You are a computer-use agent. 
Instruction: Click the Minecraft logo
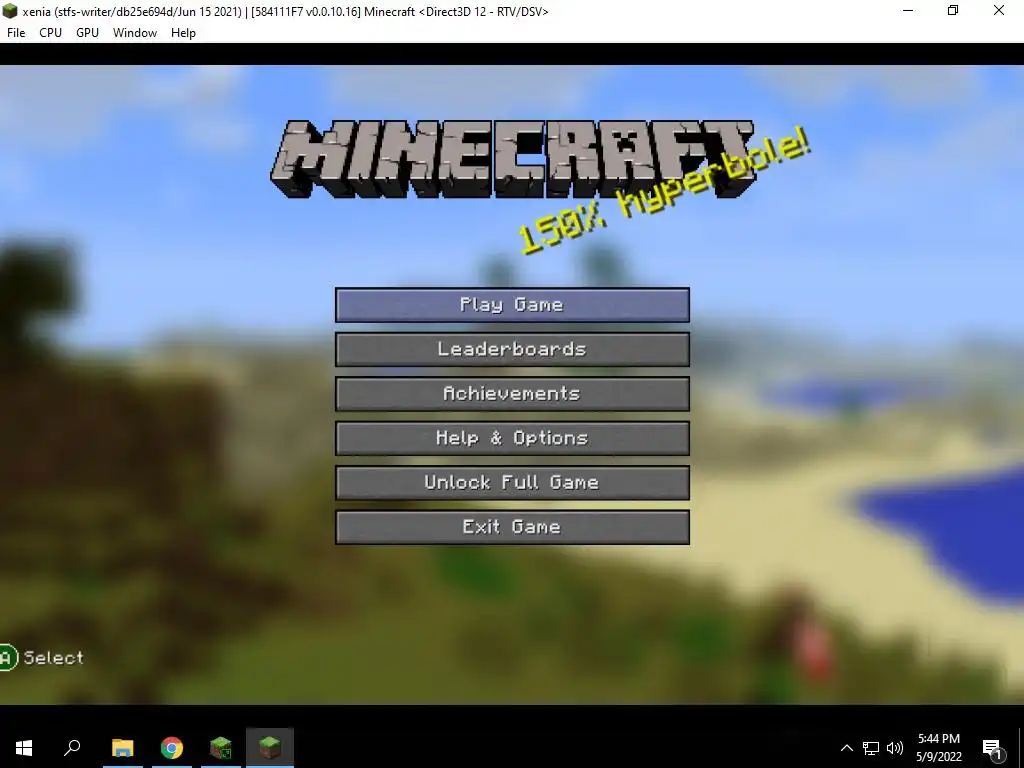pos(511,159)
